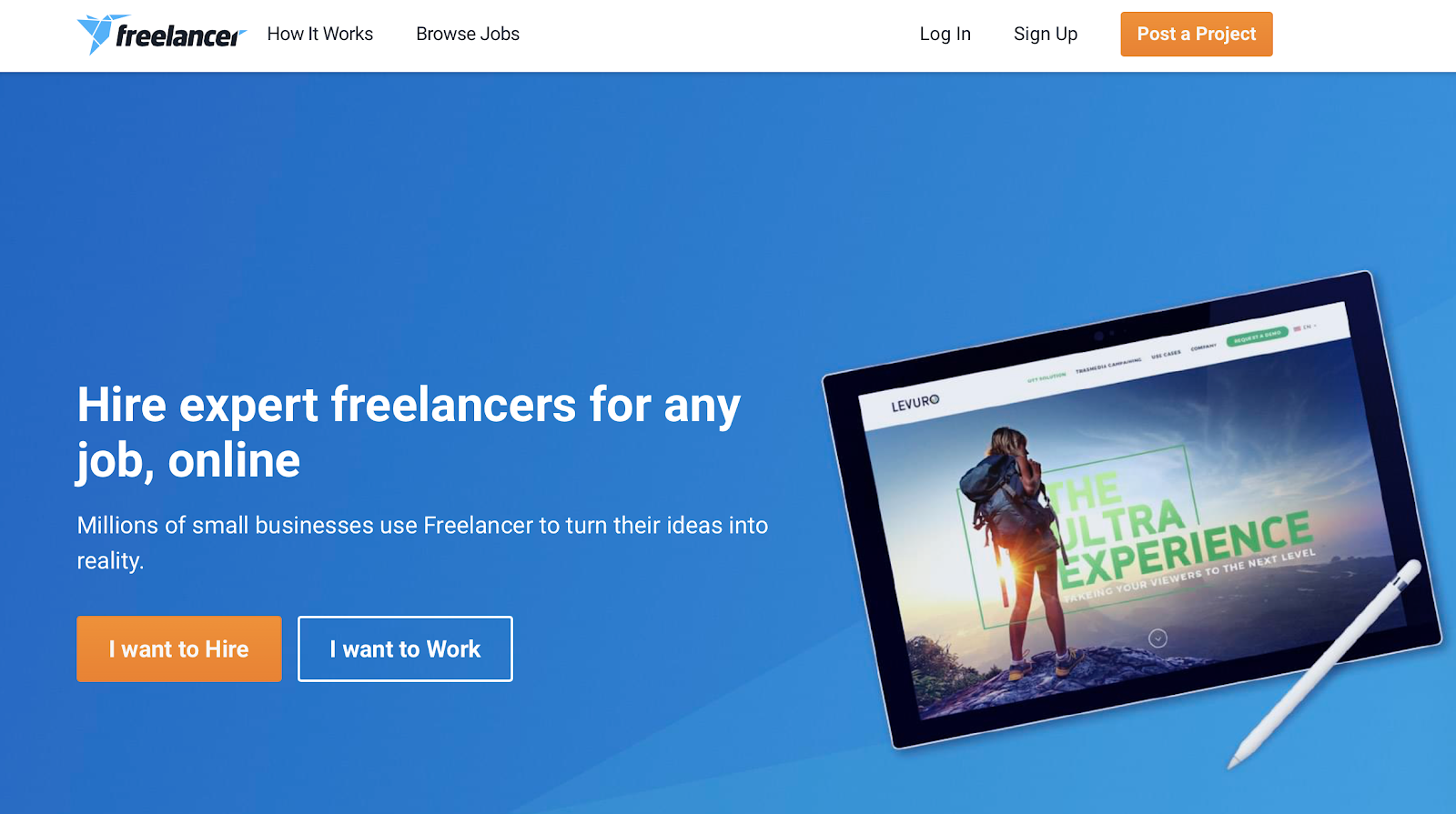Click the Use Cases item on tablet screen
This screenshot has height=814, width=1456.
(x=1166, y=355)
